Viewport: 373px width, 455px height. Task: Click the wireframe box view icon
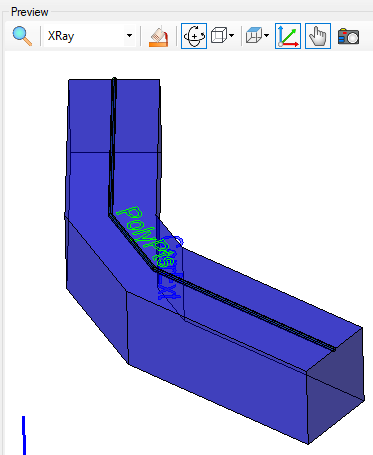point(219,36)
